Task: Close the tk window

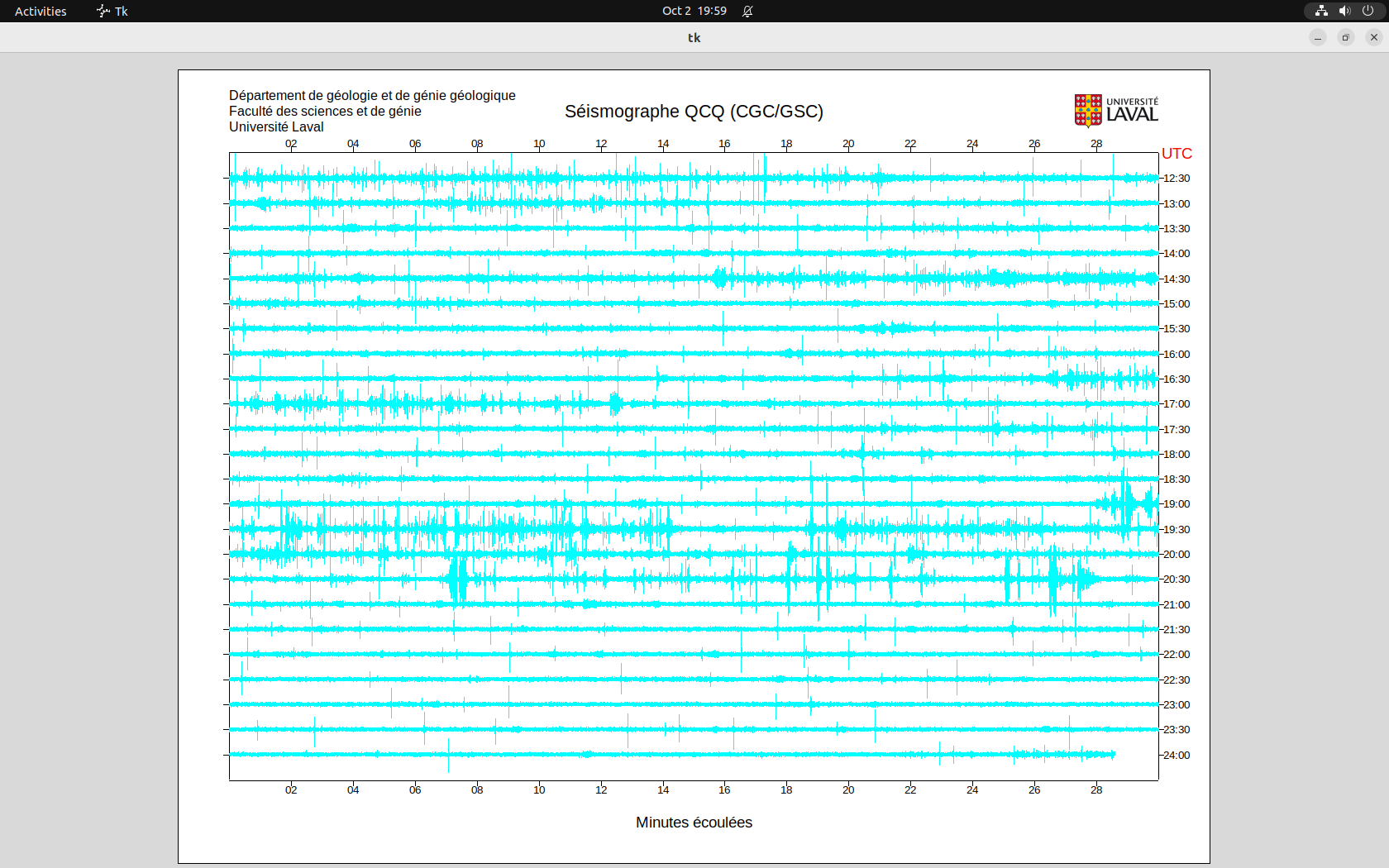Action: (1374, 37)
